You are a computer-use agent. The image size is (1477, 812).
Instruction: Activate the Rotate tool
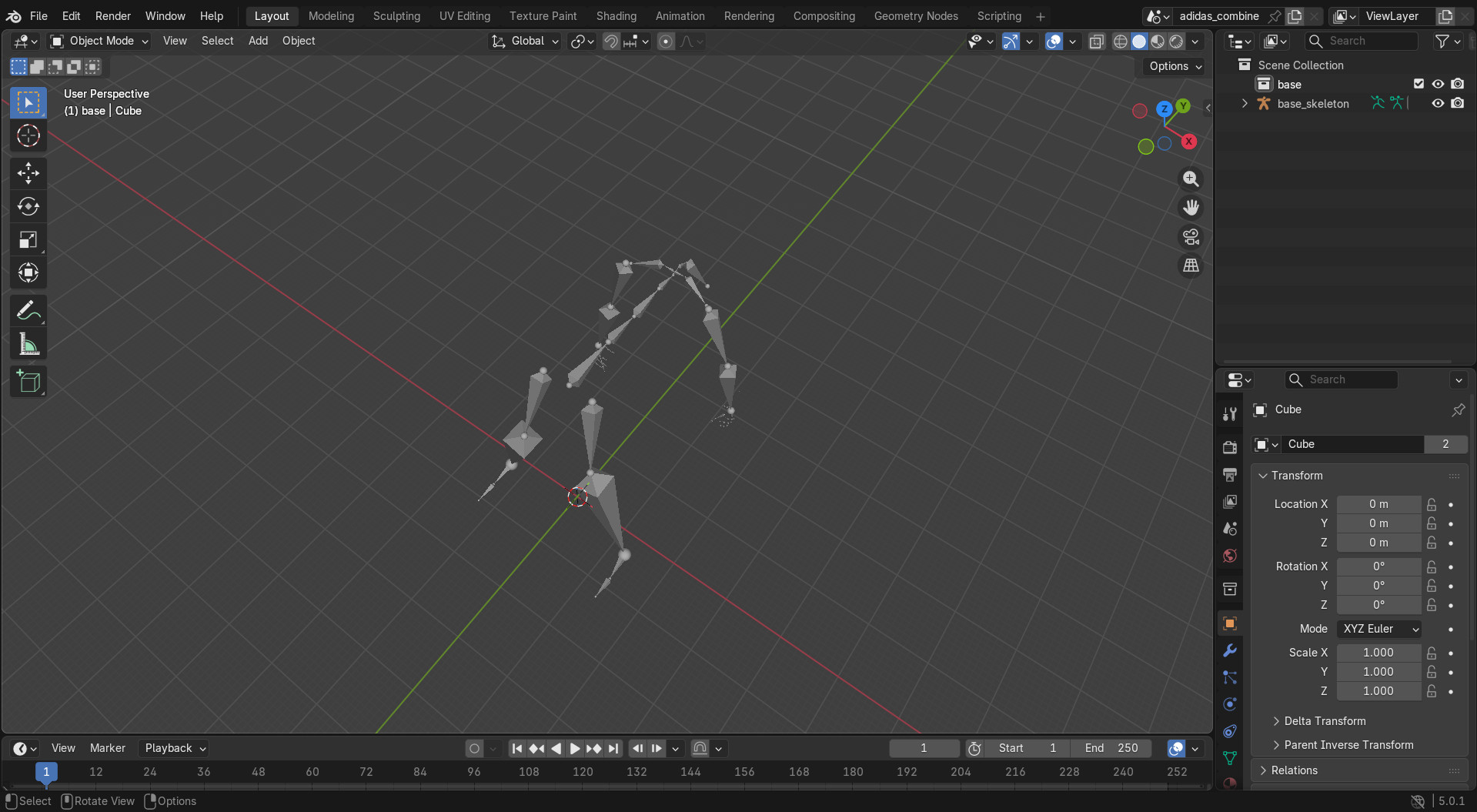click(x=28, y=206)
